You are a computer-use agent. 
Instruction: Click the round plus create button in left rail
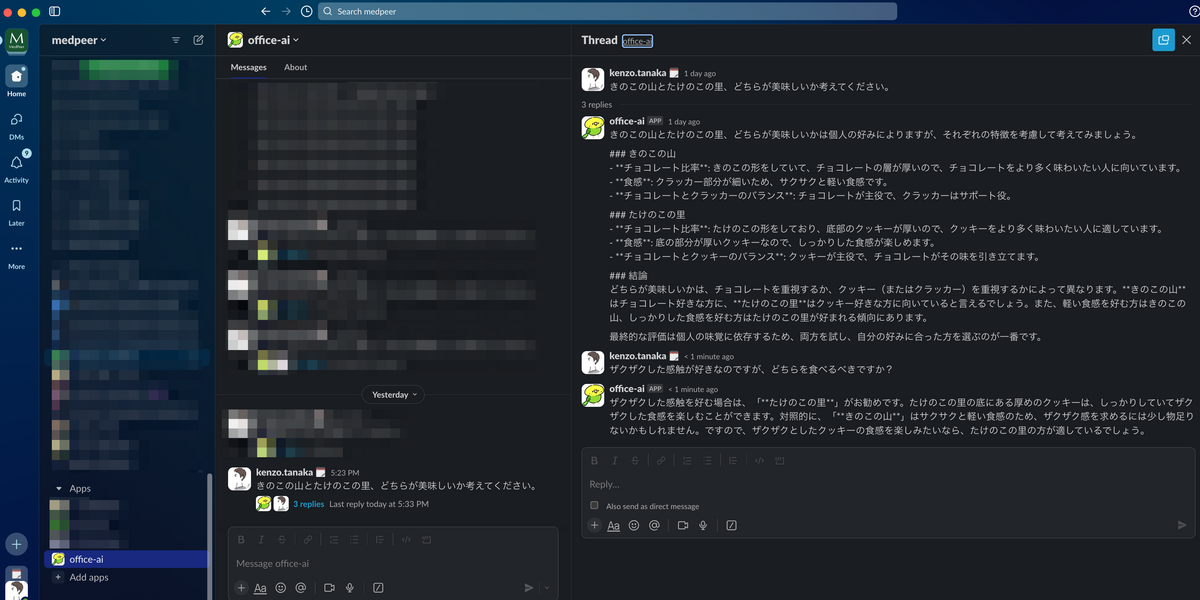coord(16,544)
